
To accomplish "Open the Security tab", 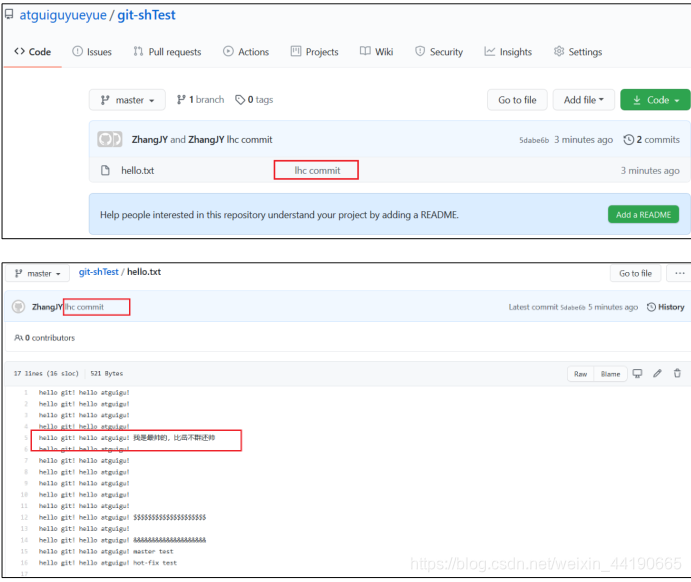I will tap(439, 52).
